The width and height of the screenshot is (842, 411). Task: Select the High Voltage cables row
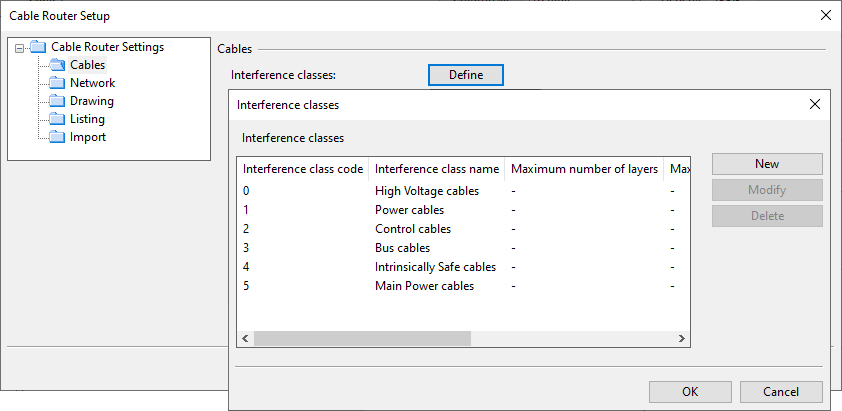point(426,191)
